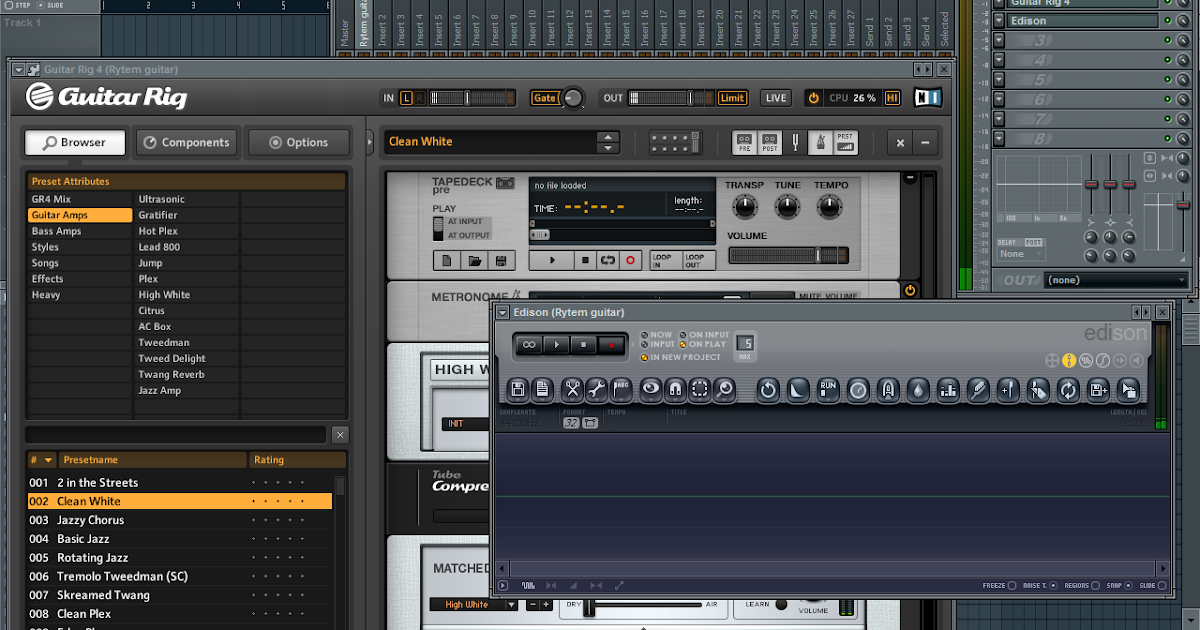Open Guitar Rig tuner fork icon
The height and width of the screenshot is (630, 1200).
point(796,142)
